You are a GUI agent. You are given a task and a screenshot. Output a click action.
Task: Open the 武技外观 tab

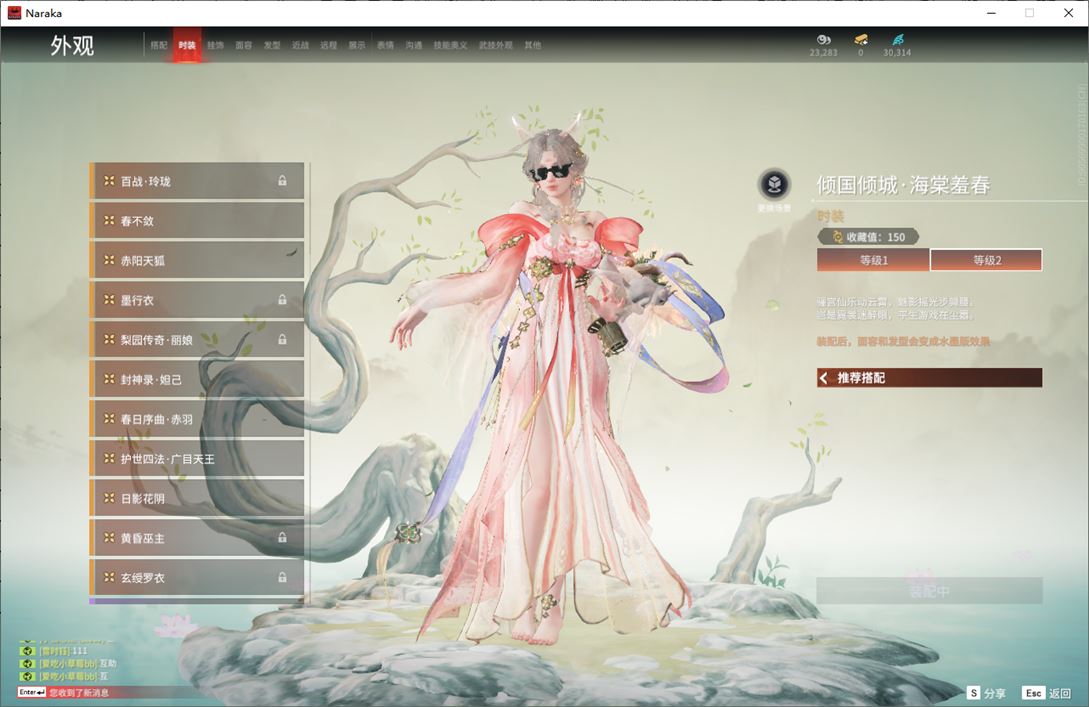(x=496, y=45)
